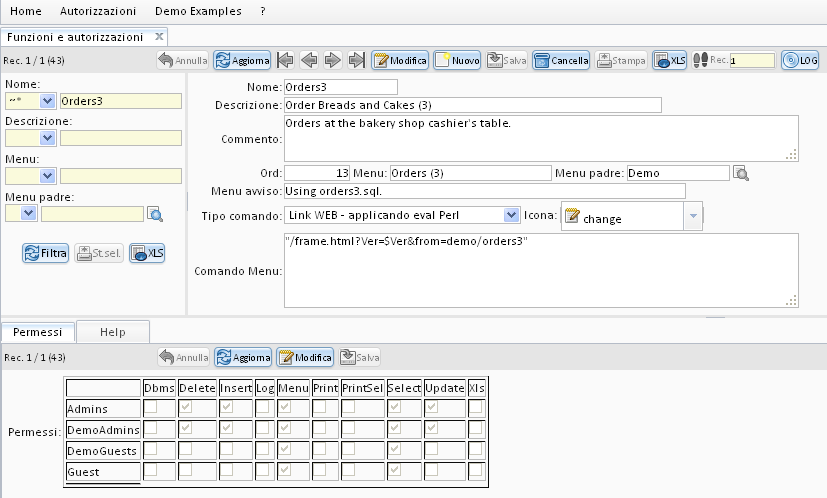Click Modifica in the top toolbar

(400, 60)
